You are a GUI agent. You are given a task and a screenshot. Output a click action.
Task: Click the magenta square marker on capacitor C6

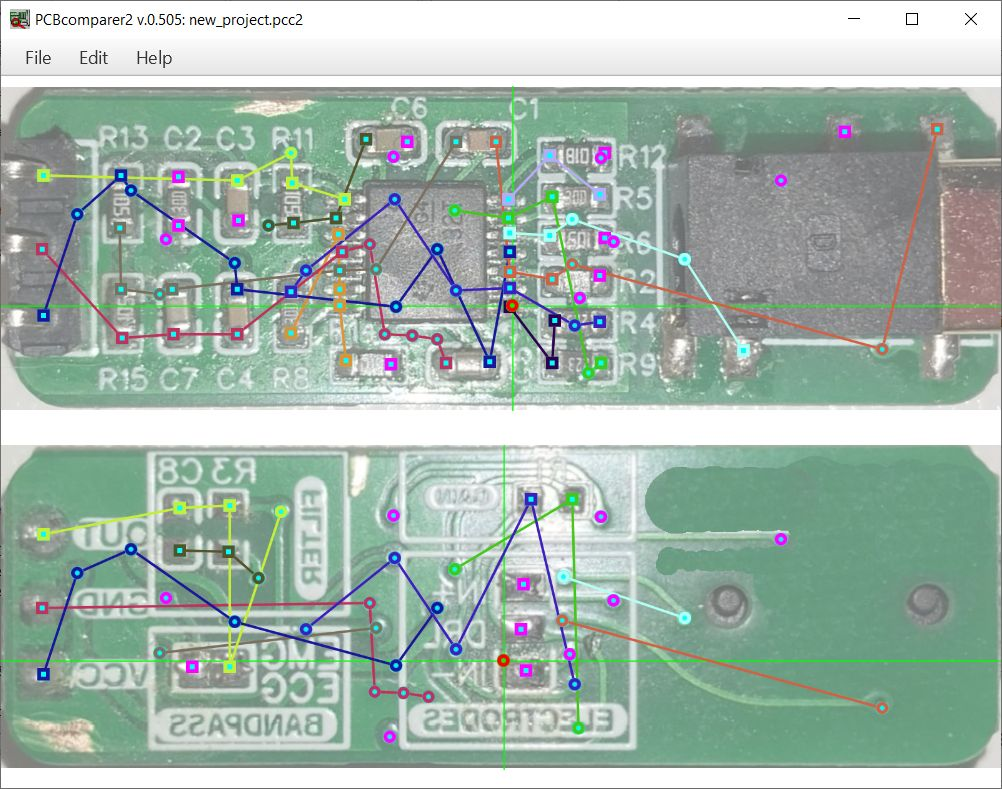[407, 141]
